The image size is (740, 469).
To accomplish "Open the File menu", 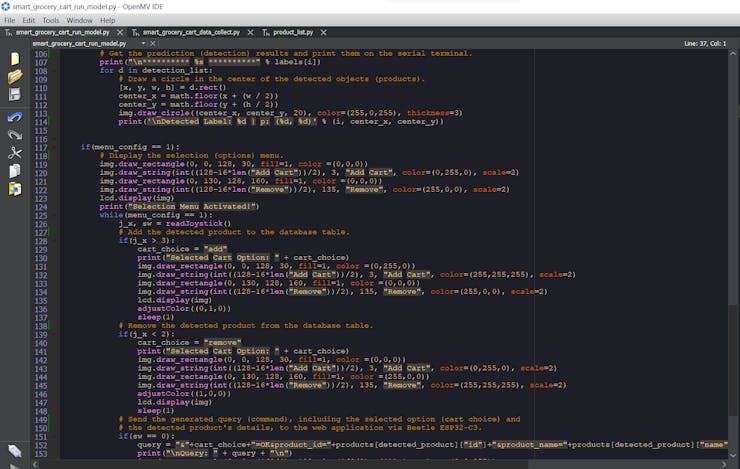I will click(8, 20).
